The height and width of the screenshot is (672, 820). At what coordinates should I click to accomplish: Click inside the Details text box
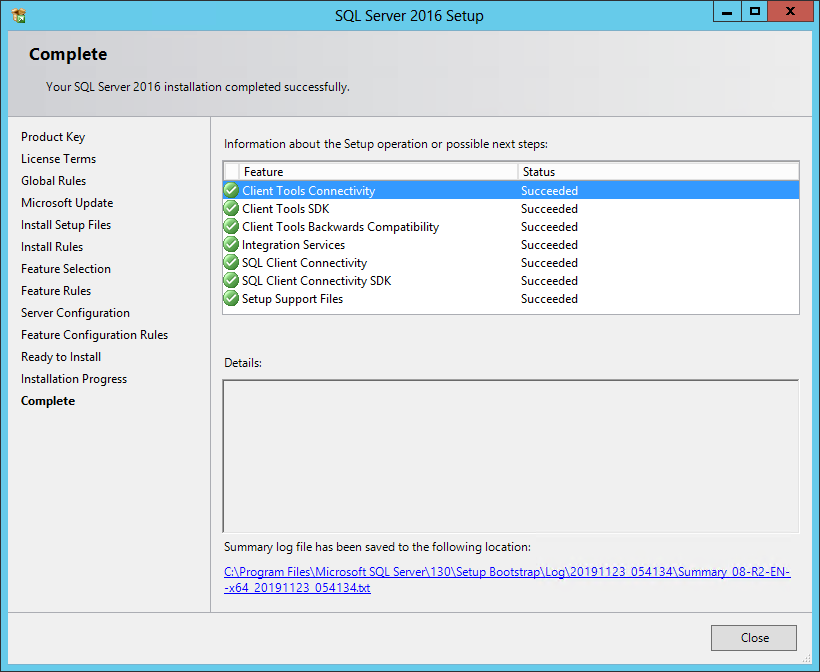(511, 456)
